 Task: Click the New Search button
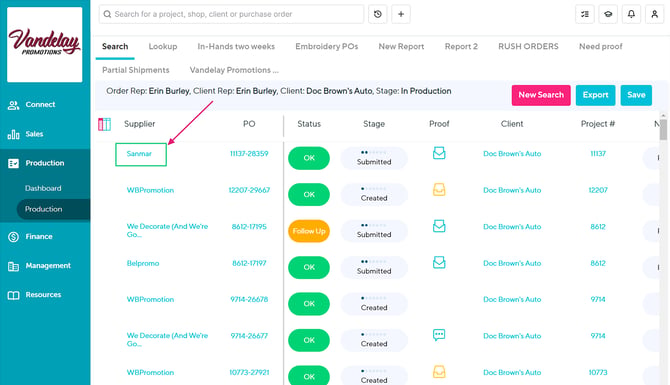point(541,95)
